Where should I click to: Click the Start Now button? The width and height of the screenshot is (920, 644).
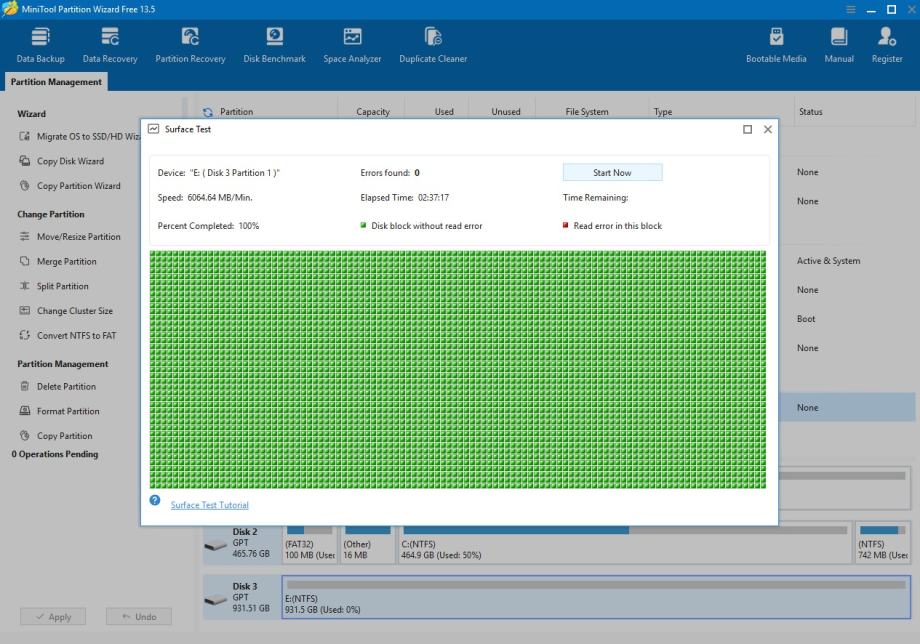(x=612, y=173)
